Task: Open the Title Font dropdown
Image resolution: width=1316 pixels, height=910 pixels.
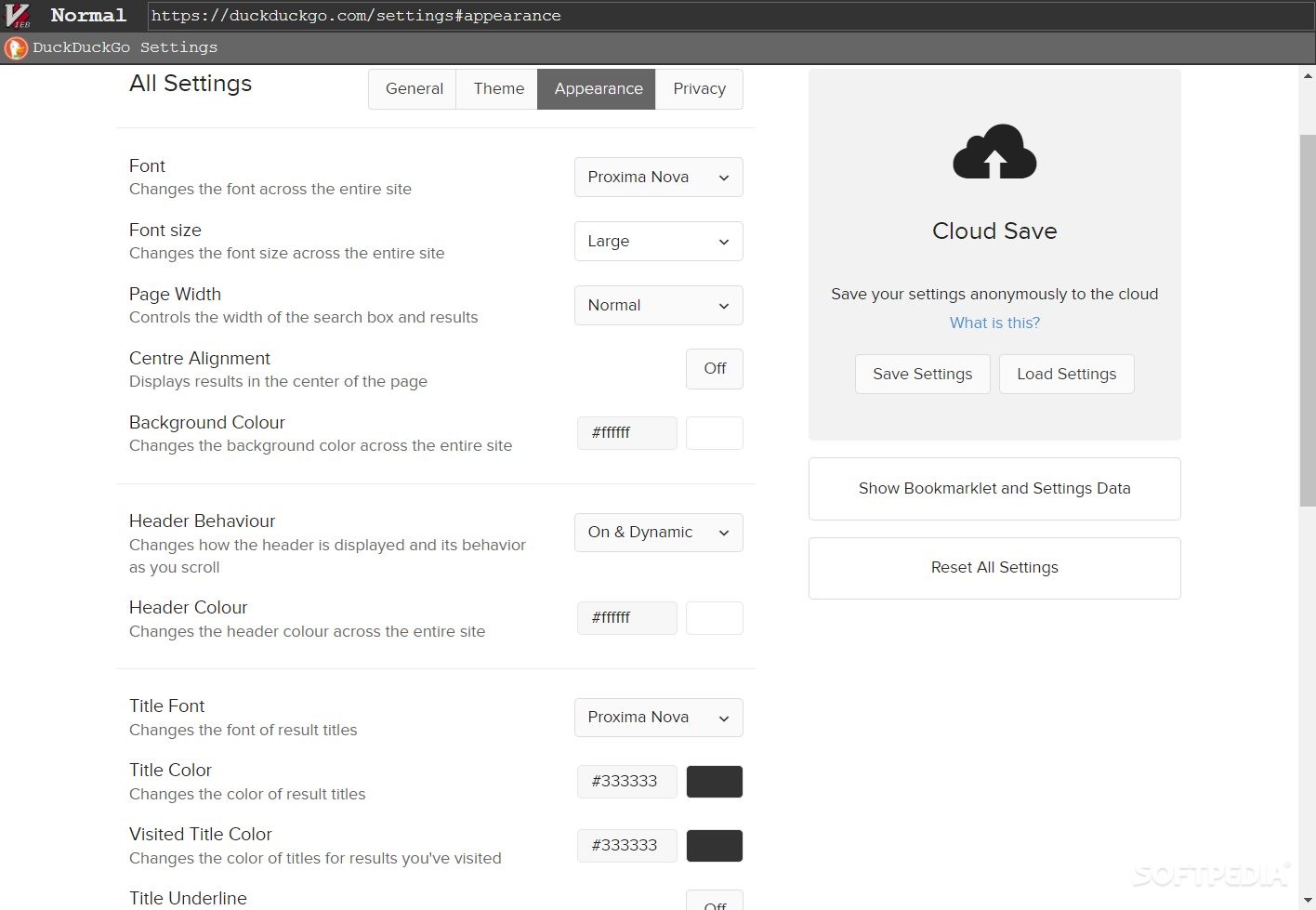Action: click(659, 718)
